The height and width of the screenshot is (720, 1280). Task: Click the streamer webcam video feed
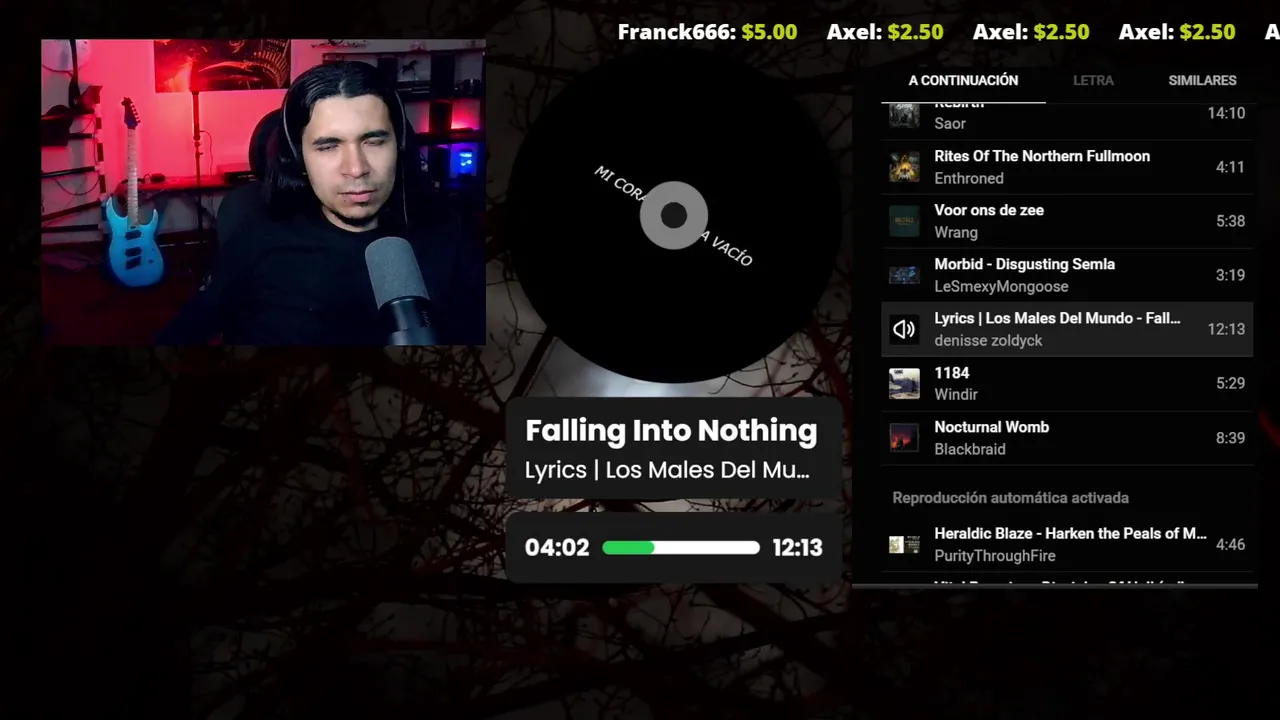(x=263, y=192)
